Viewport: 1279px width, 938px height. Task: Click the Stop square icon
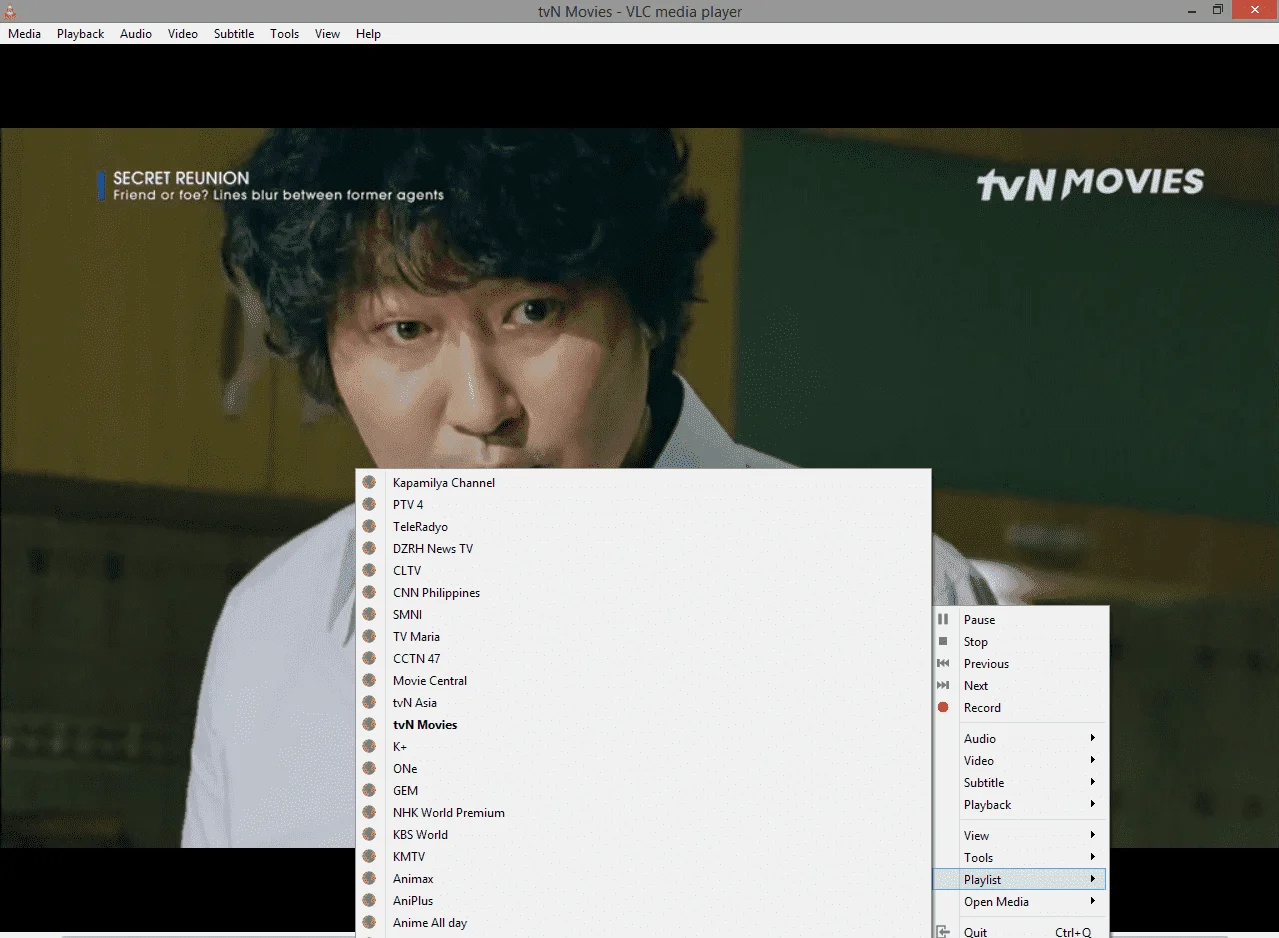tap(942, 641)
